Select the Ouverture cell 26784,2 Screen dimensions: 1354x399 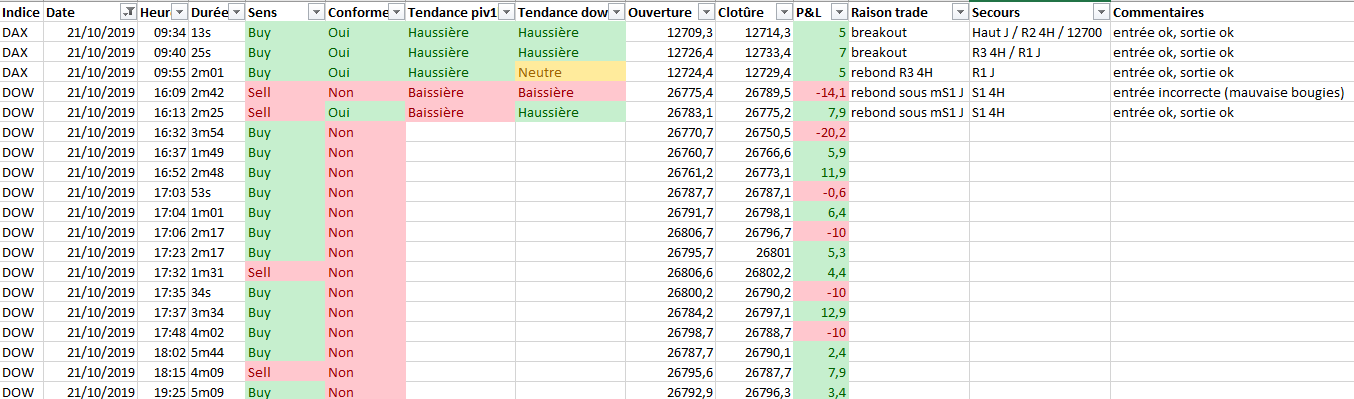pos(671,313)
